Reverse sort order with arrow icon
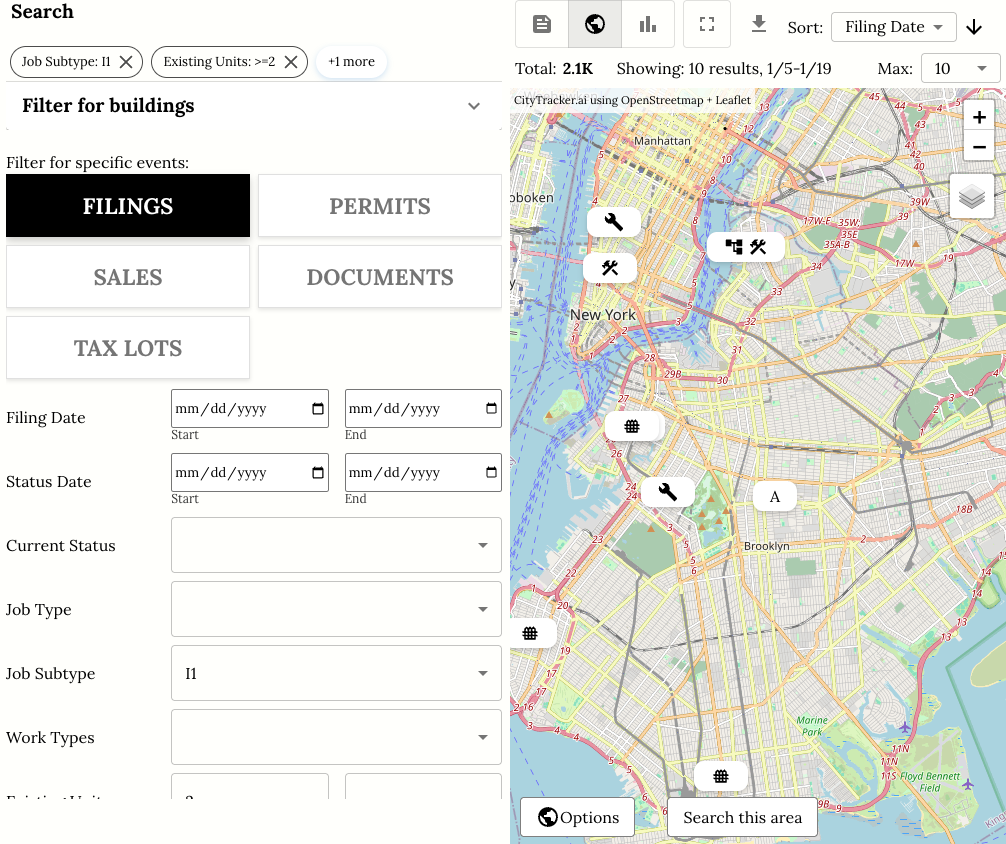Viewport: 1006px width, 844px height. pos(974,27)
